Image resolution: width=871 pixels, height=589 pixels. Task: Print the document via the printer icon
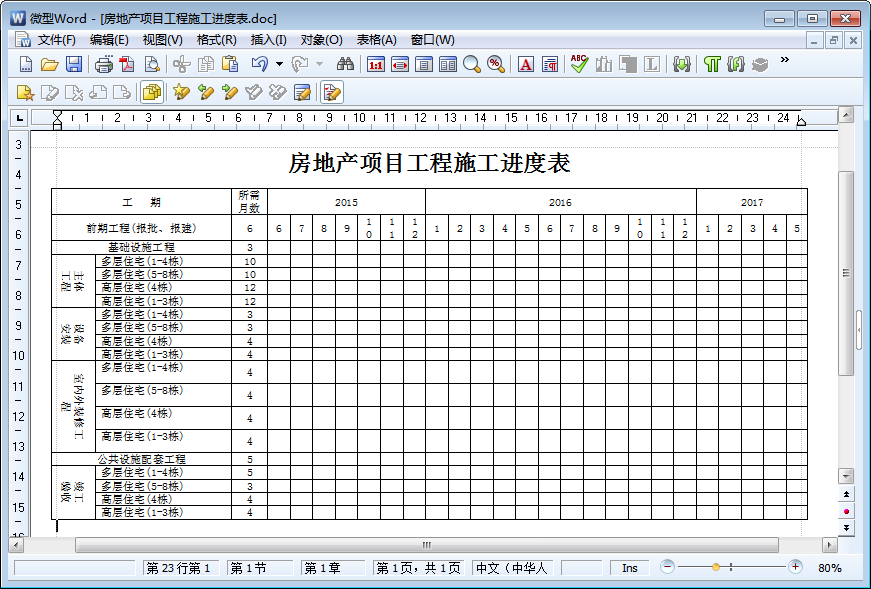[x=103, y=64]
